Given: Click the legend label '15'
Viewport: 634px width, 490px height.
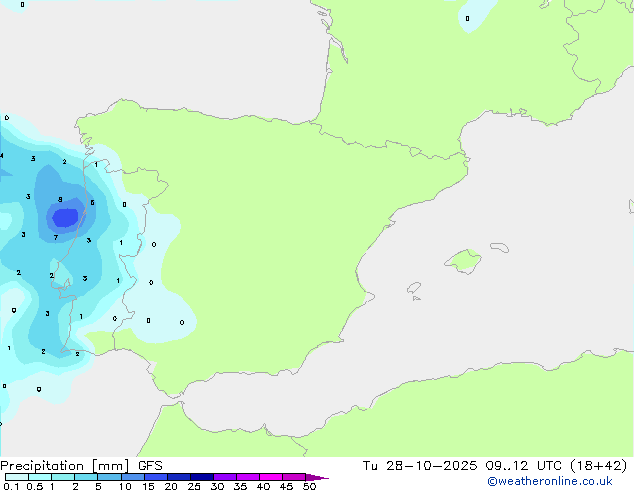Looking at the screenshot, I should click(x=148, y=486).
